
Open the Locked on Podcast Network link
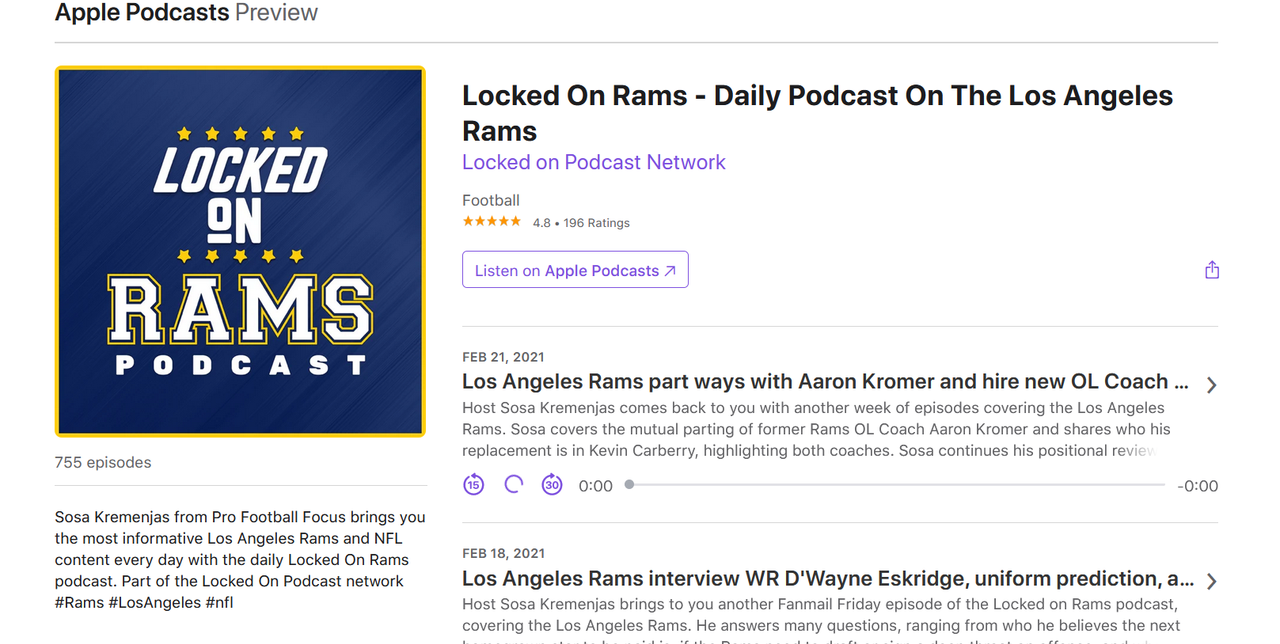tap(594, 162)
